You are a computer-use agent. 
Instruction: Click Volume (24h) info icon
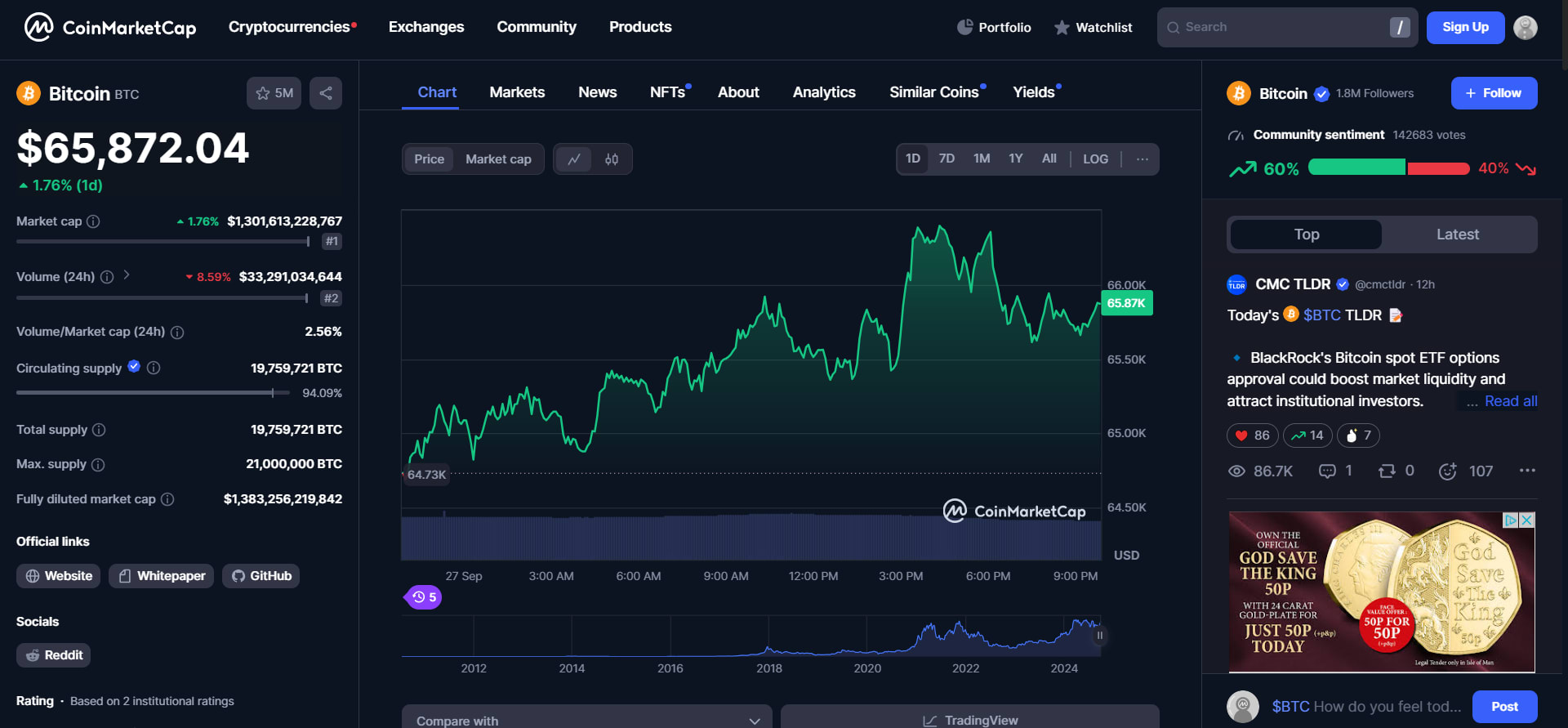107,277
